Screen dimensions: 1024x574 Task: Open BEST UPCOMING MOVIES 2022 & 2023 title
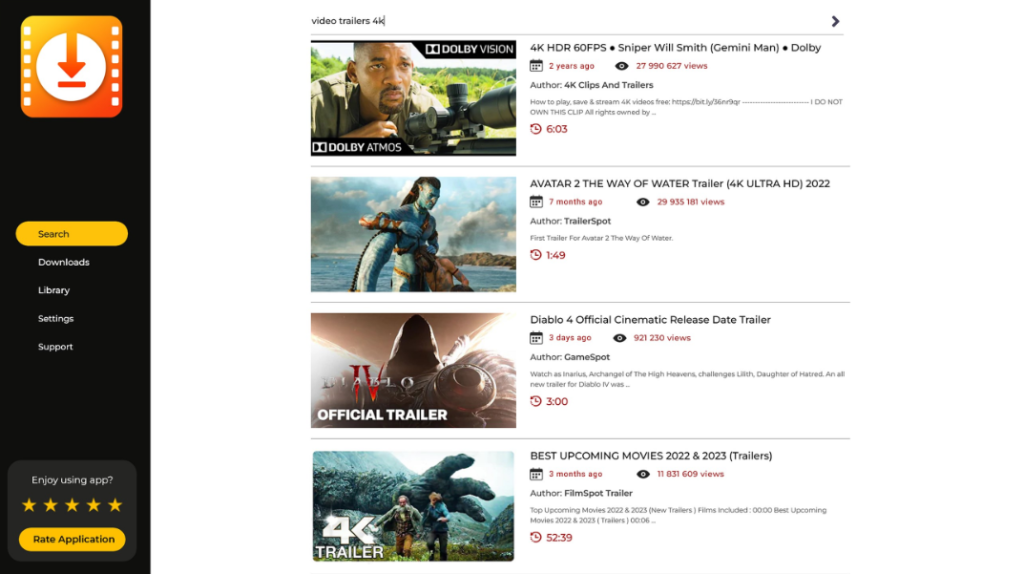[650, 456]
